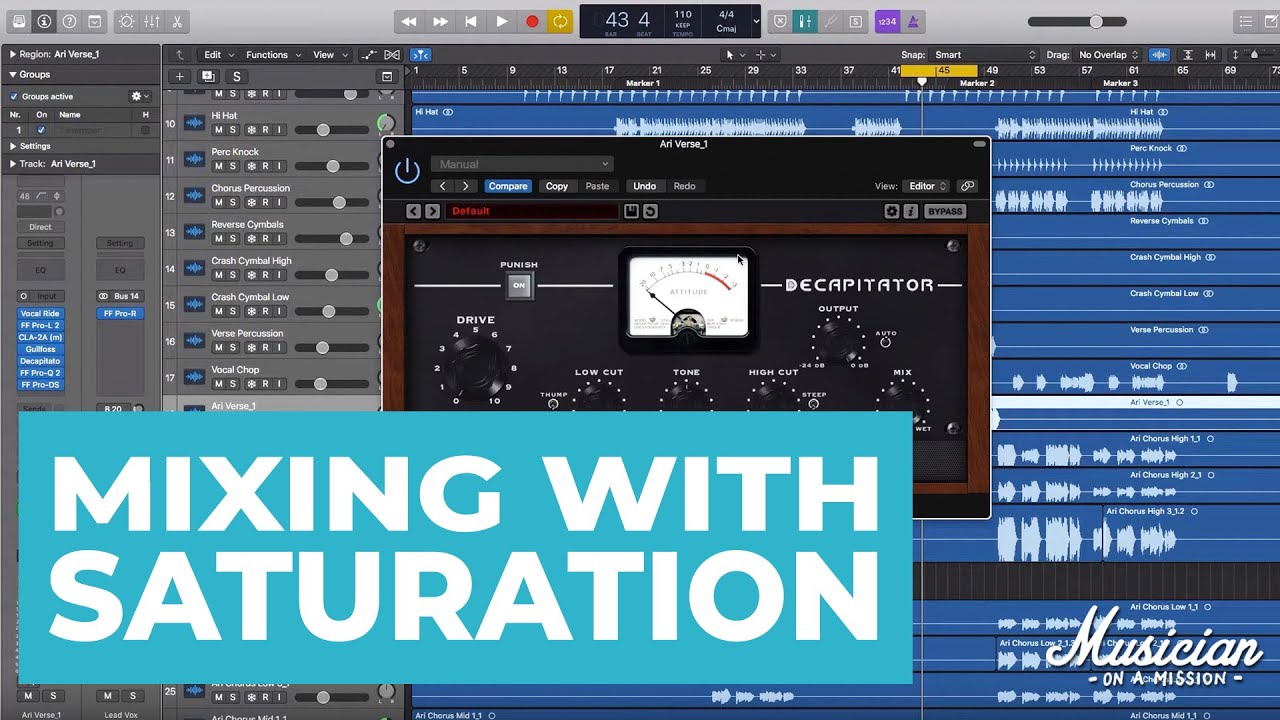Open Decapitator gear settings icon

pos(892,211)
